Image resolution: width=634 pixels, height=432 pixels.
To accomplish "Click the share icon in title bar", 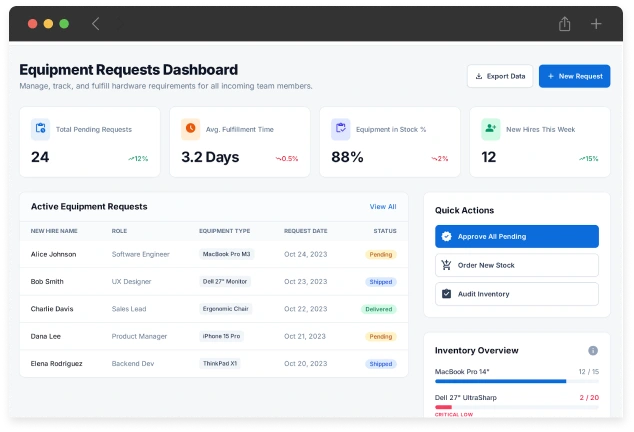I will coord(565,24).
